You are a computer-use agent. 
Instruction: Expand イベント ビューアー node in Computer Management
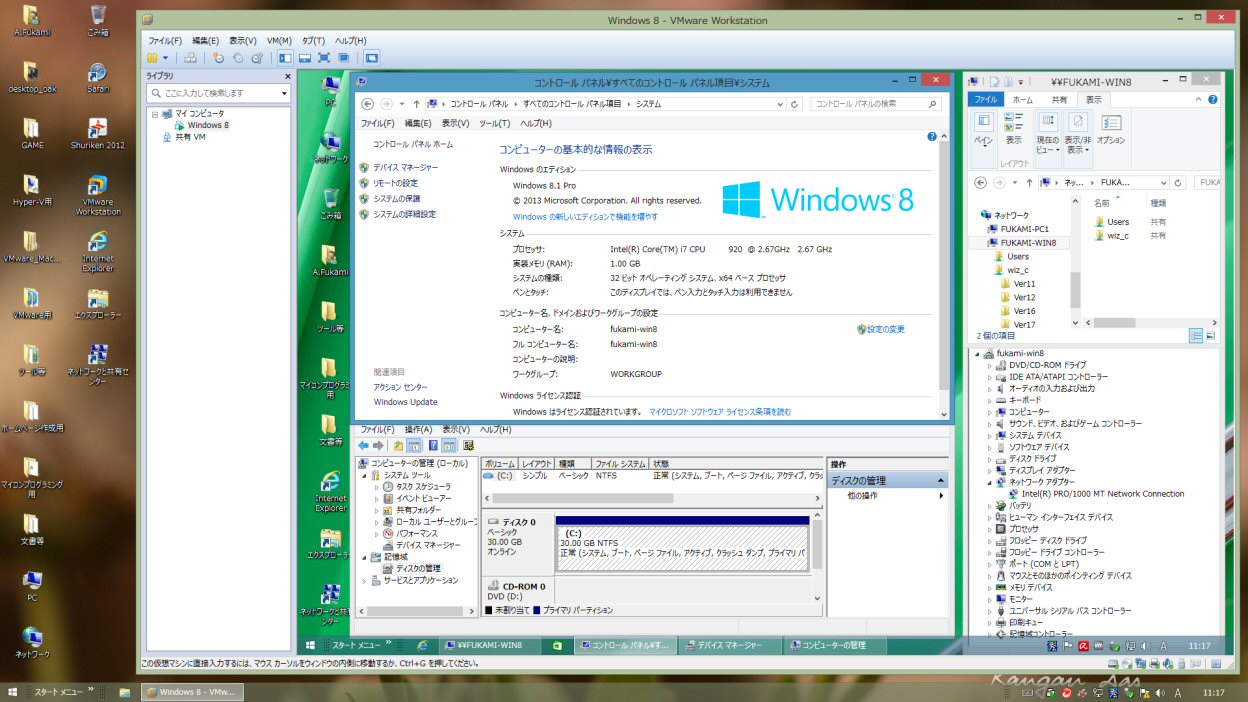point(377,498)
